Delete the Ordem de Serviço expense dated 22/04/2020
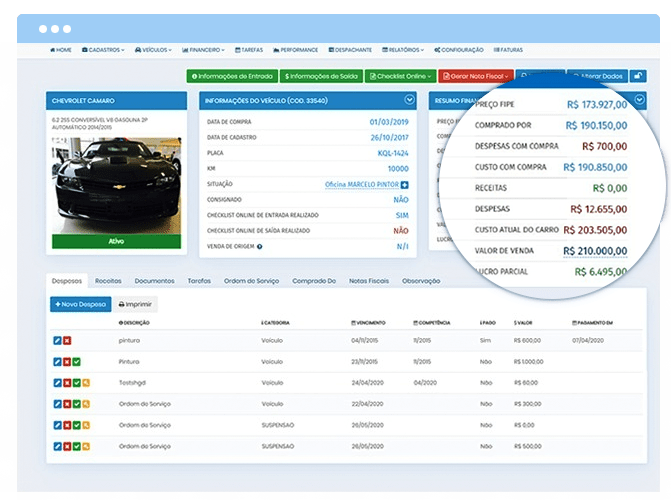The height and width of the screenshot is (500, 671). [67, 404]
